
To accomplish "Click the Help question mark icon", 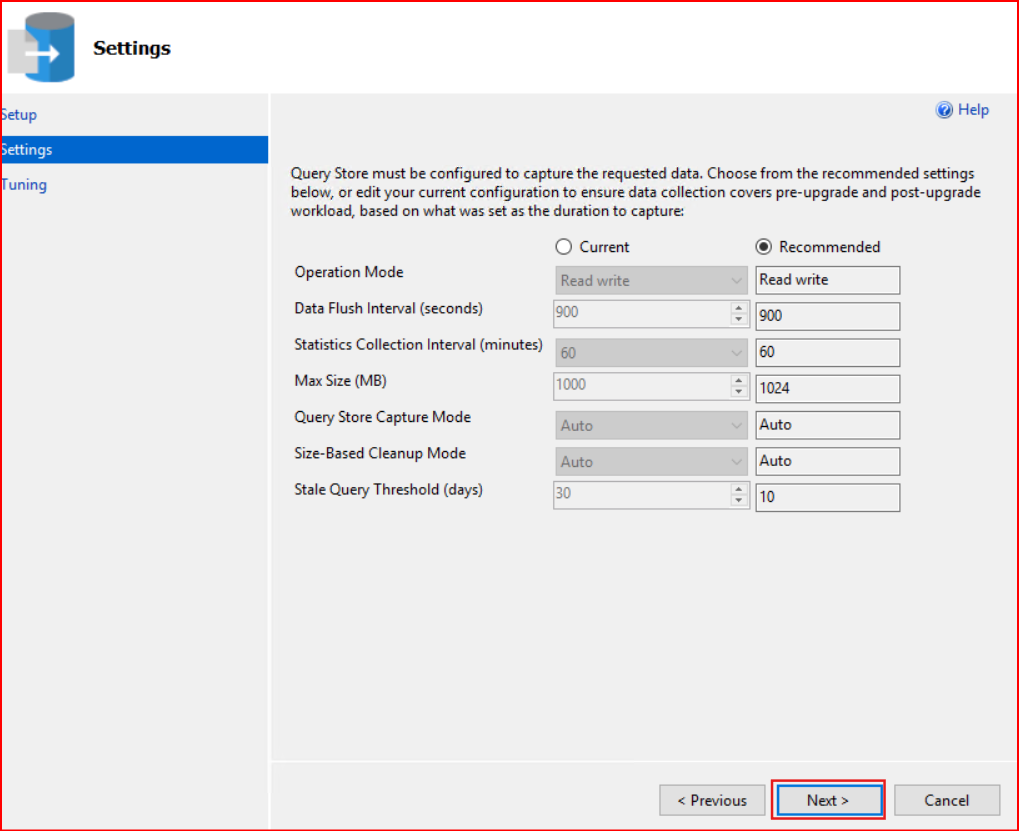I will point(944,110).
